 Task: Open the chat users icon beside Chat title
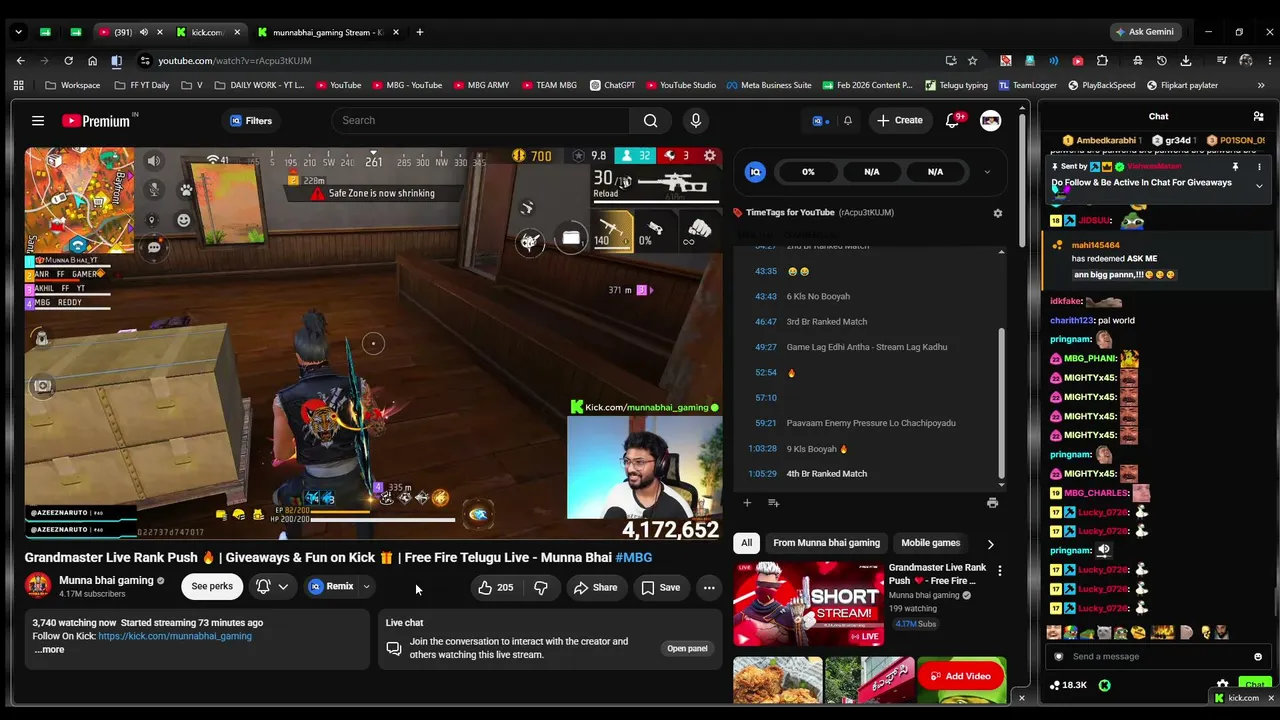[x=1258, y=117]
